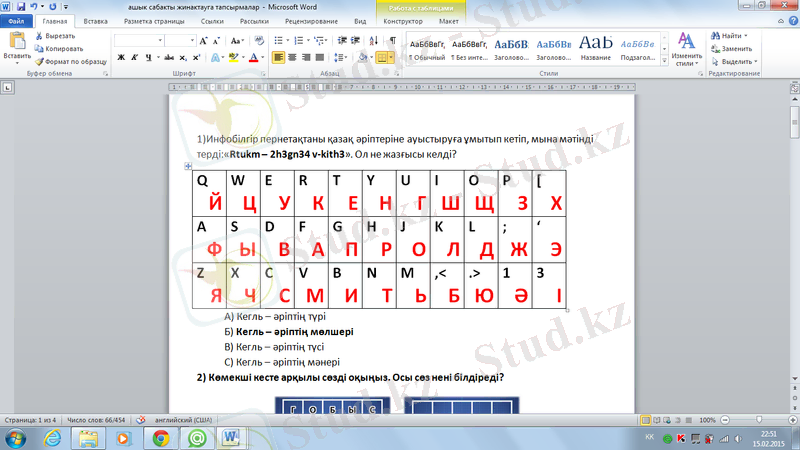Image resolution: width=800 pixels, height=450 pixels.
Task: Save document using quick access toolbar
Action: click(23, 6)
